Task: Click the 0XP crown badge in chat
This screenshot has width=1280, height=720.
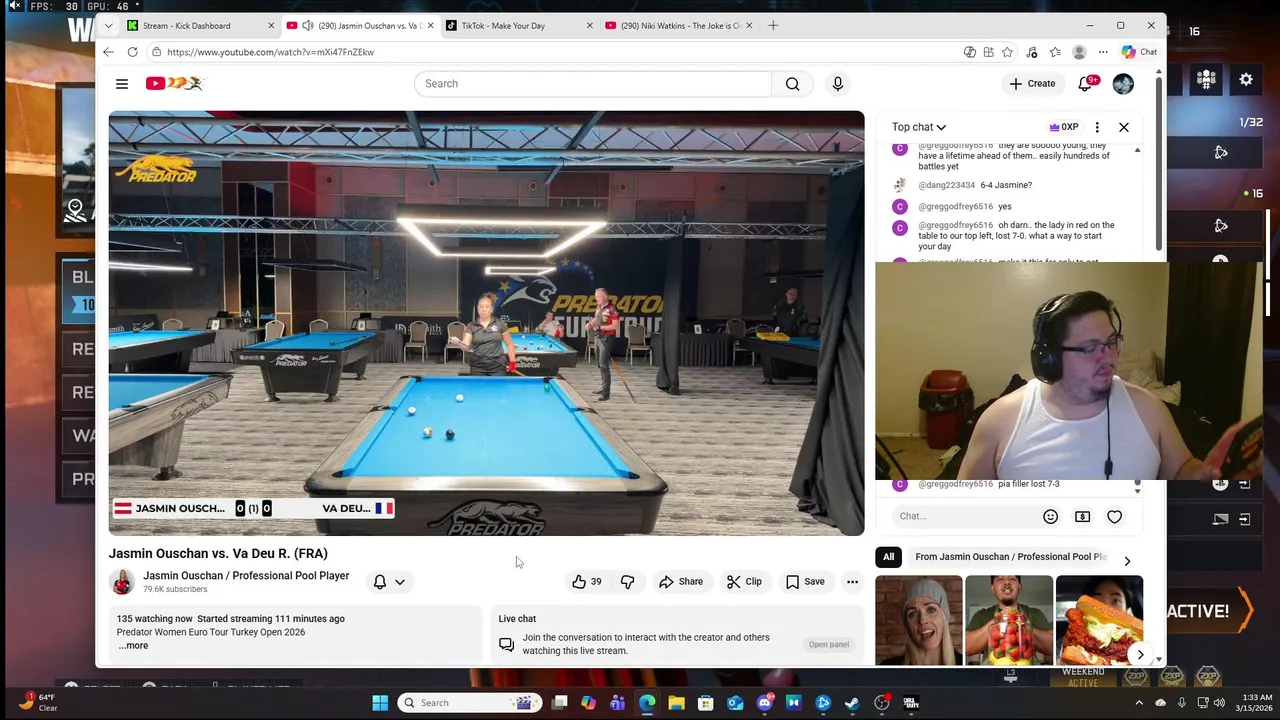Action: tap(1064, 127)
